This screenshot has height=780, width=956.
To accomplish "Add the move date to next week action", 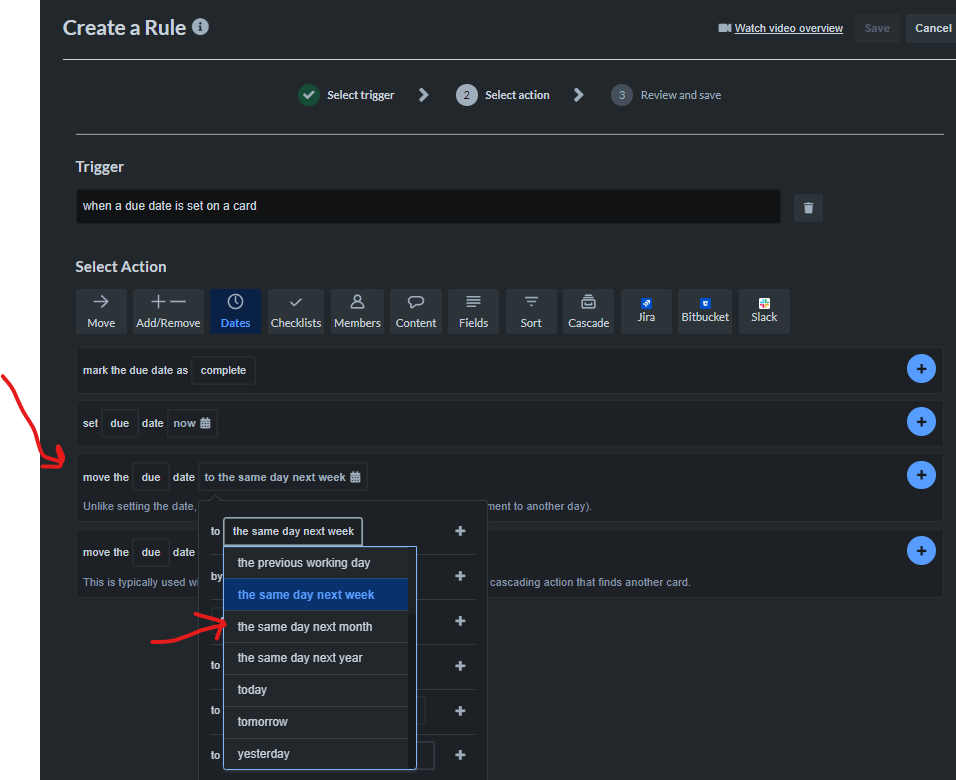I will pos(921,475).
